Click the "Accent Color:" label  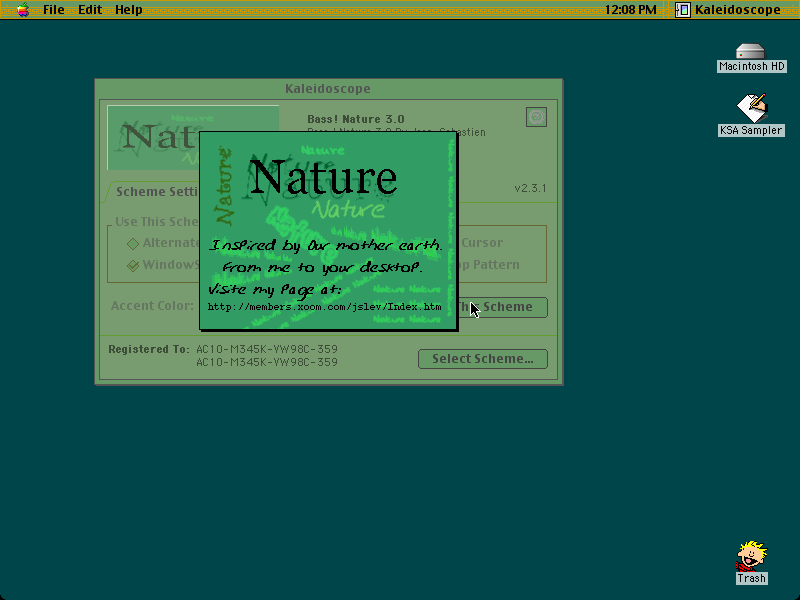pos(152,306)
